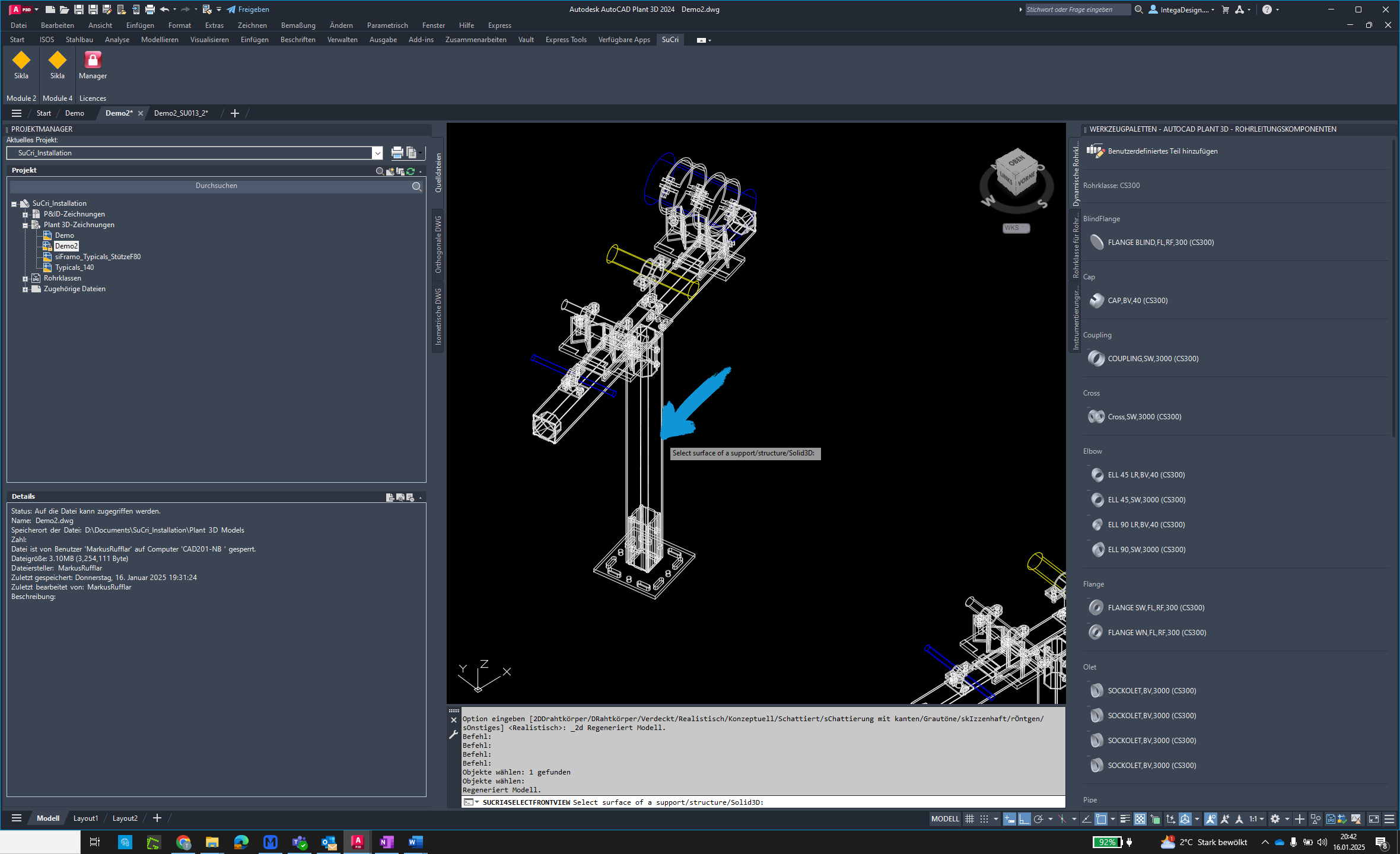Collapse the SuCri_Installation root node
This screenshot has height=854, width=1400.
pos(14,204)
